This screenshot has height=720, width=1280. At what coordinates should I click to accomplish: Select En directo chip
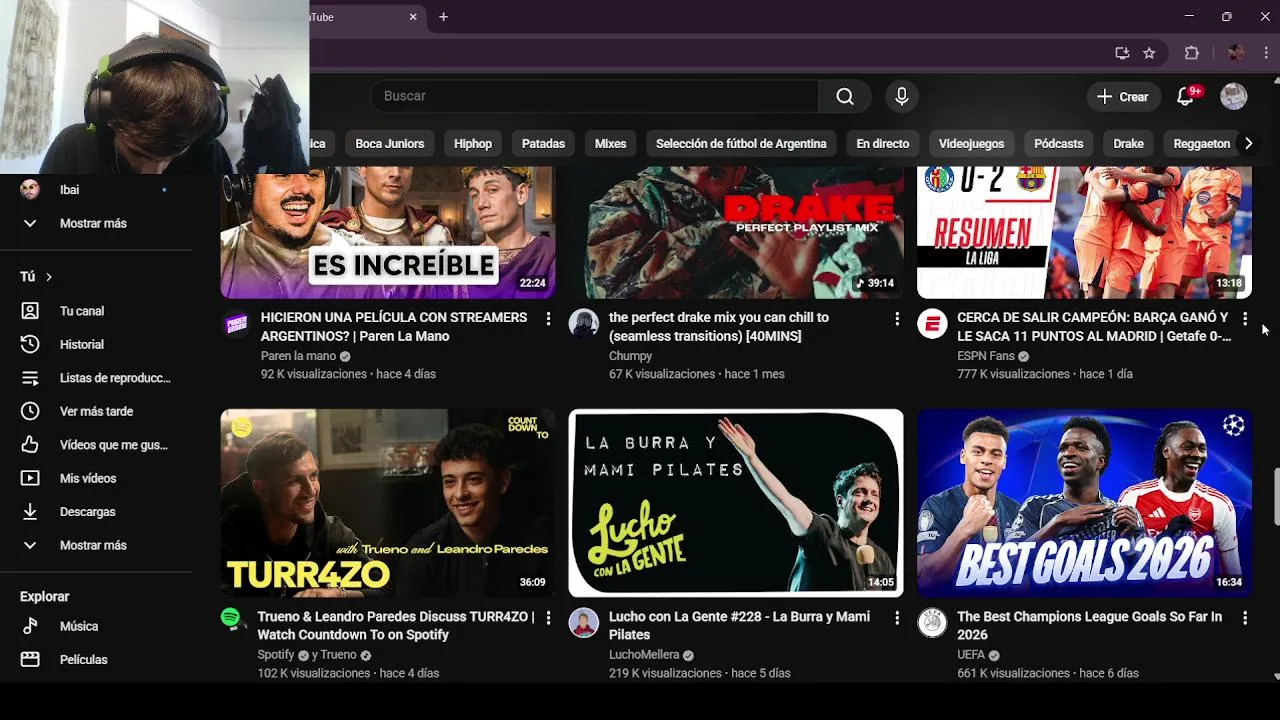[883, 143]
